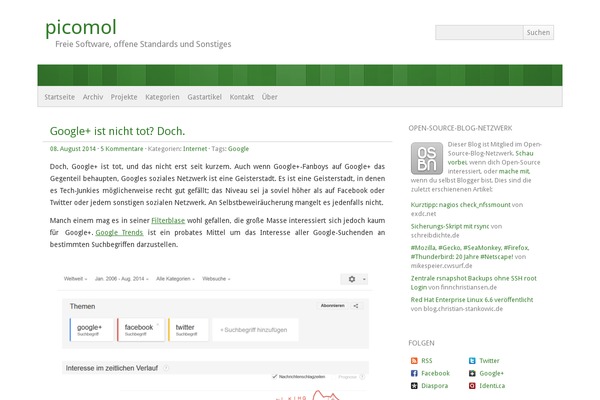Click the Twitter text link
The width and height of the screenshot is (600, 400).
pyautogui.click(x=489, y=361)
